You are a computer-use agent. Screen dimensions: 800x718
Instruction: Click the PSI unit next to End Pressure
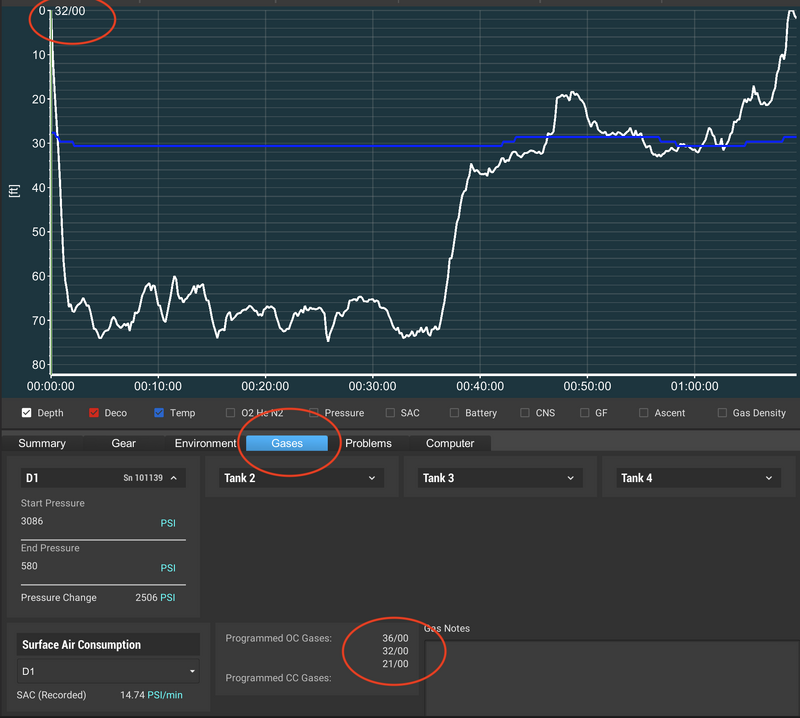click(x=168, y=568)
